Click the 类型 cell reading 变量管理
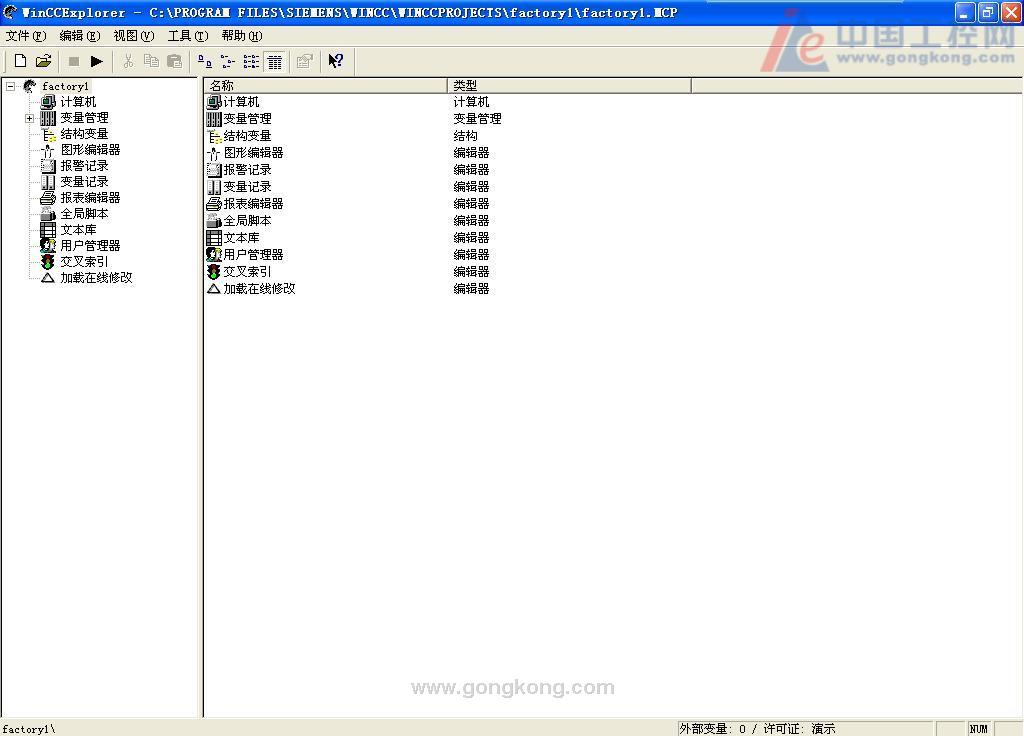This screenshot has width=1024, height=736. (x=477, y=119)
